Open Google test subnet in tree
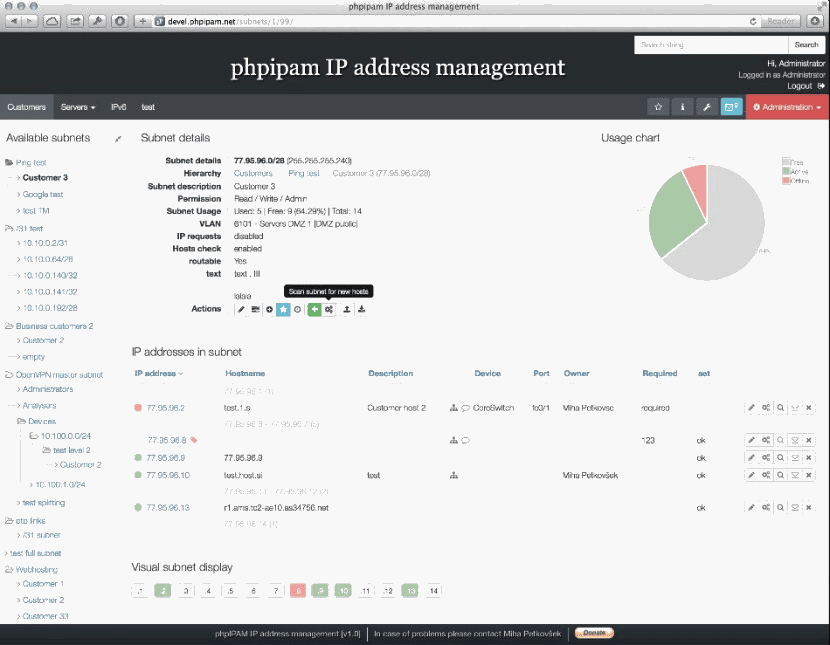This screenshot has height=645, width=830. point(43,194)
